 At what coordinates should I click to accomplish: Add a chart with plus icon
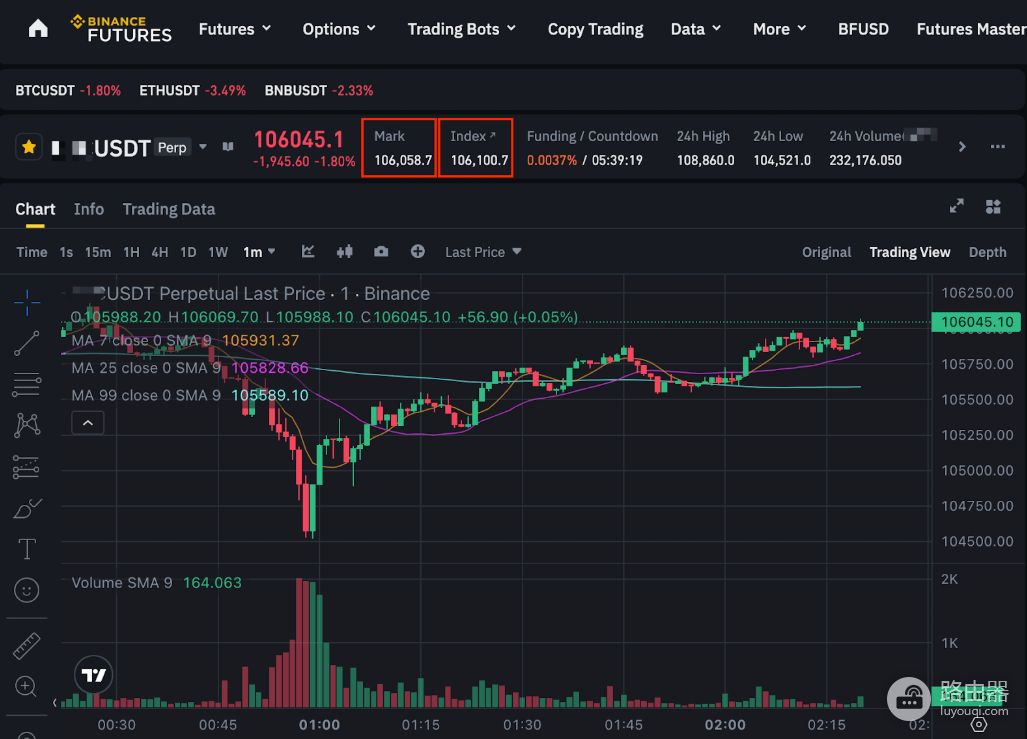click(418, 252)
